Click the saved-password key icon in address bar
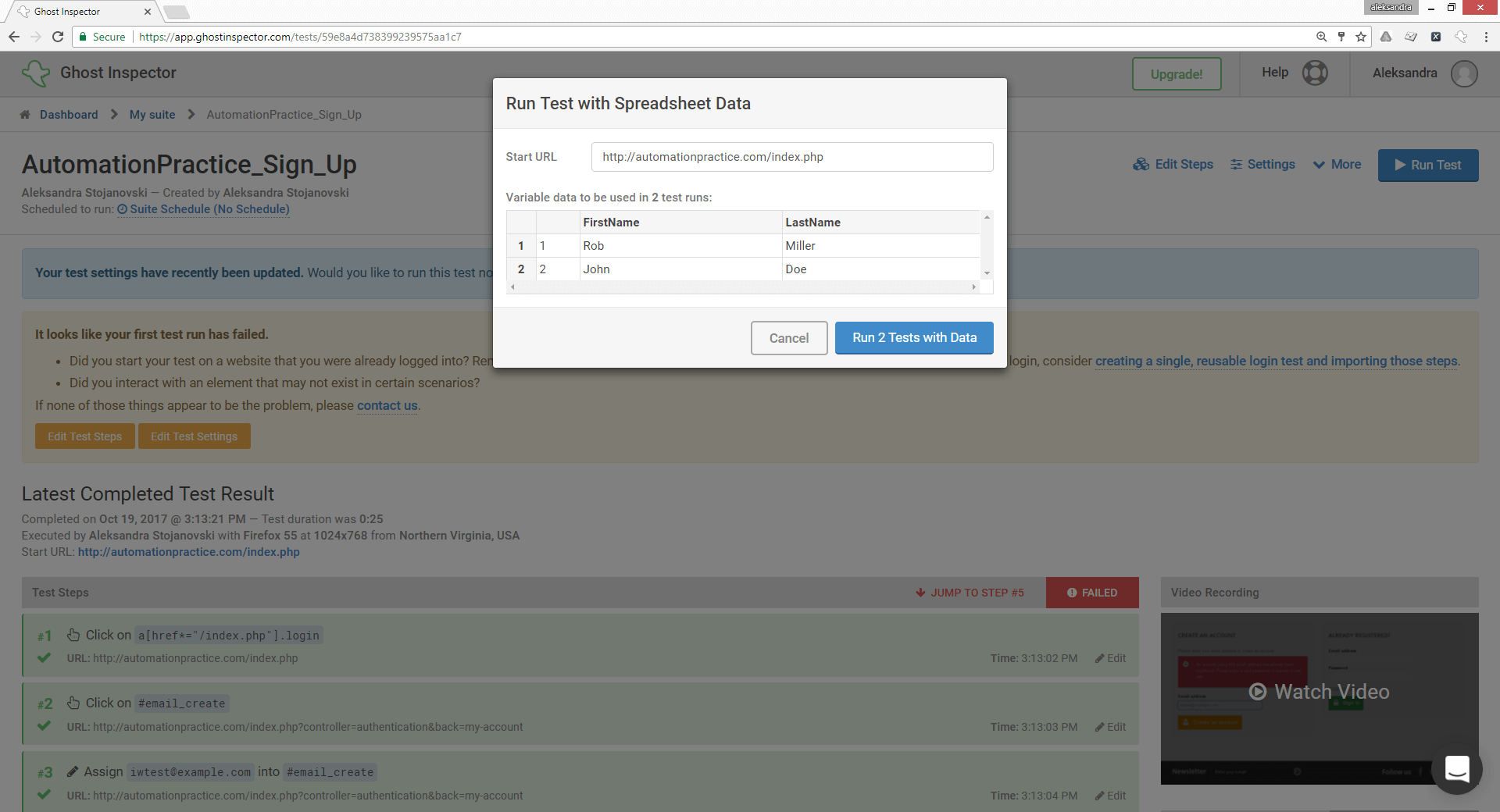 [1341, 37]
